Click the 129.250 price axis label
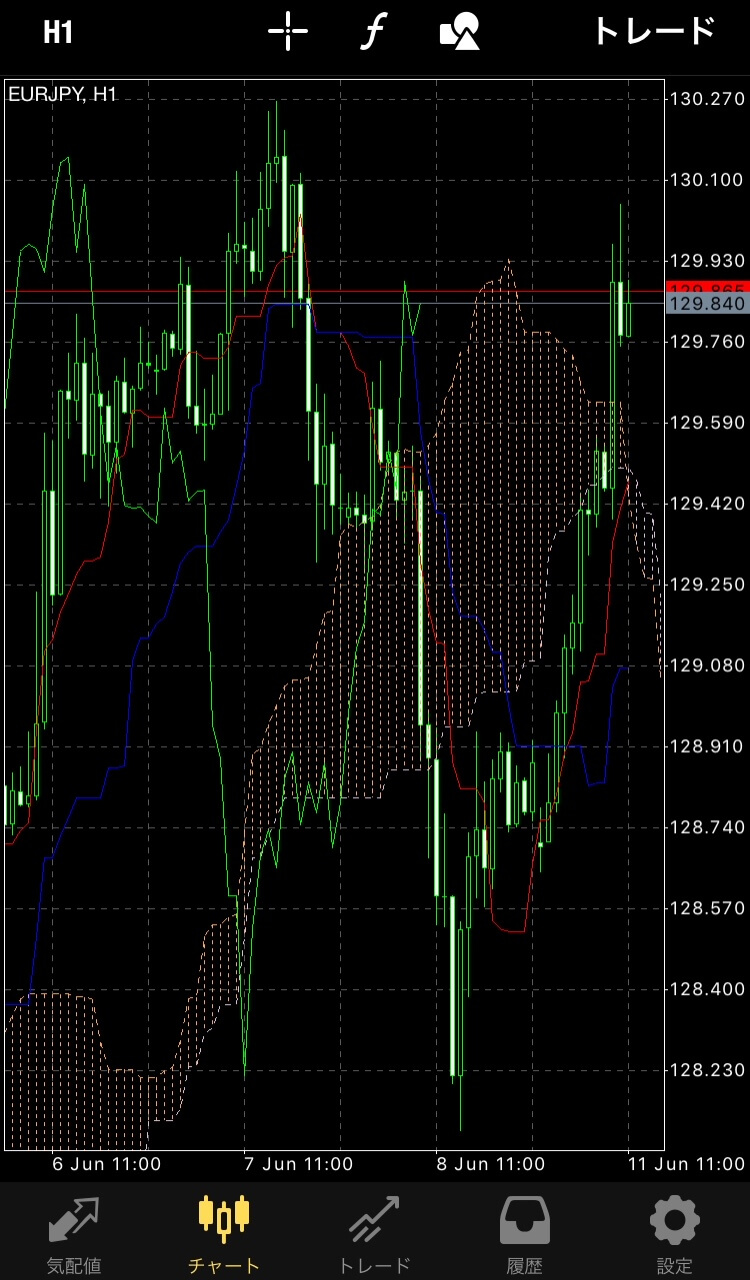Screen dimensions: 750x1280 pyautogui.click(x=707, y=585)
